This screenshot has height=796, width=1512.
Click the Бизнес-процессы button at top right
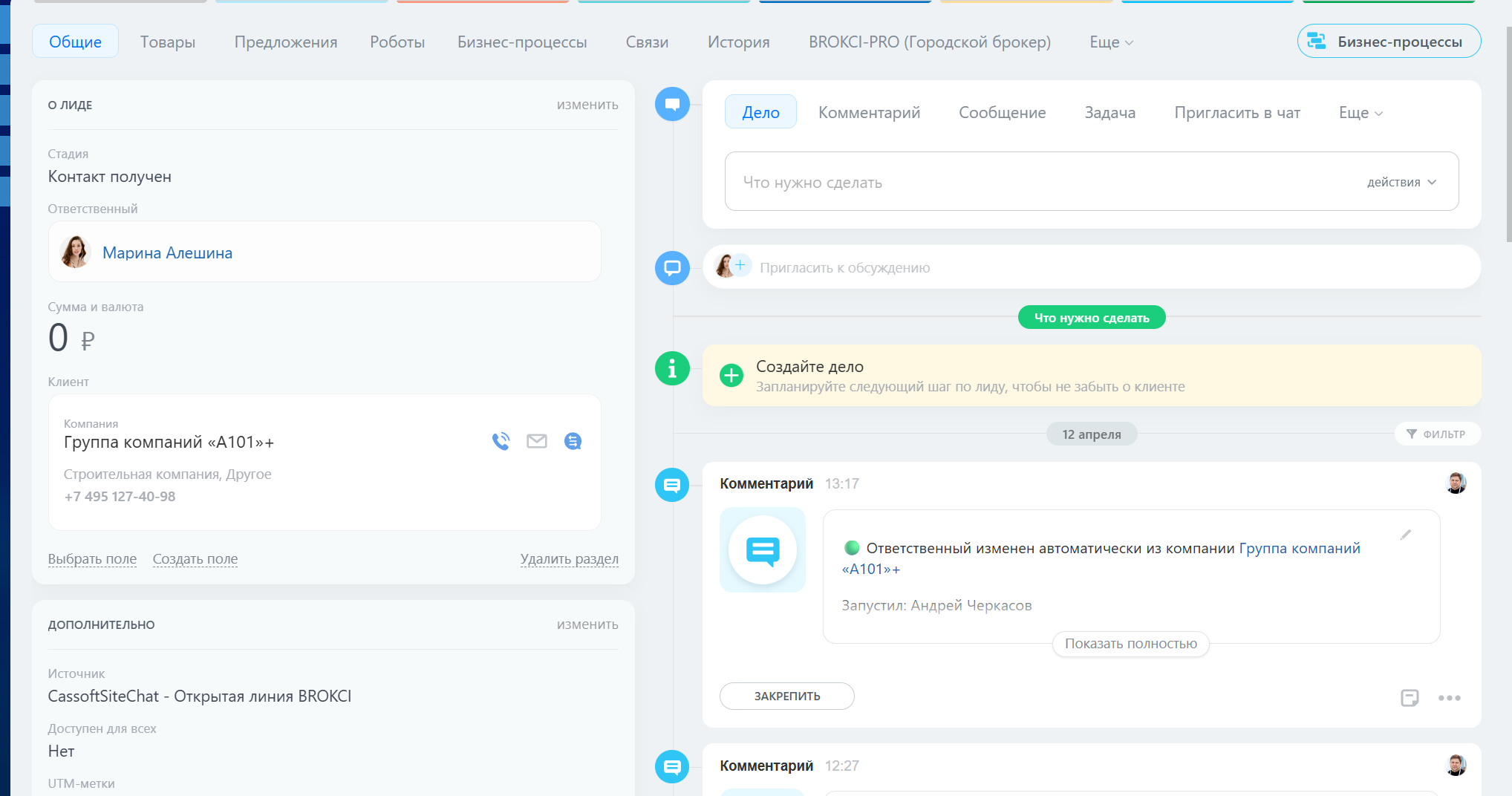pos(1389,42)
